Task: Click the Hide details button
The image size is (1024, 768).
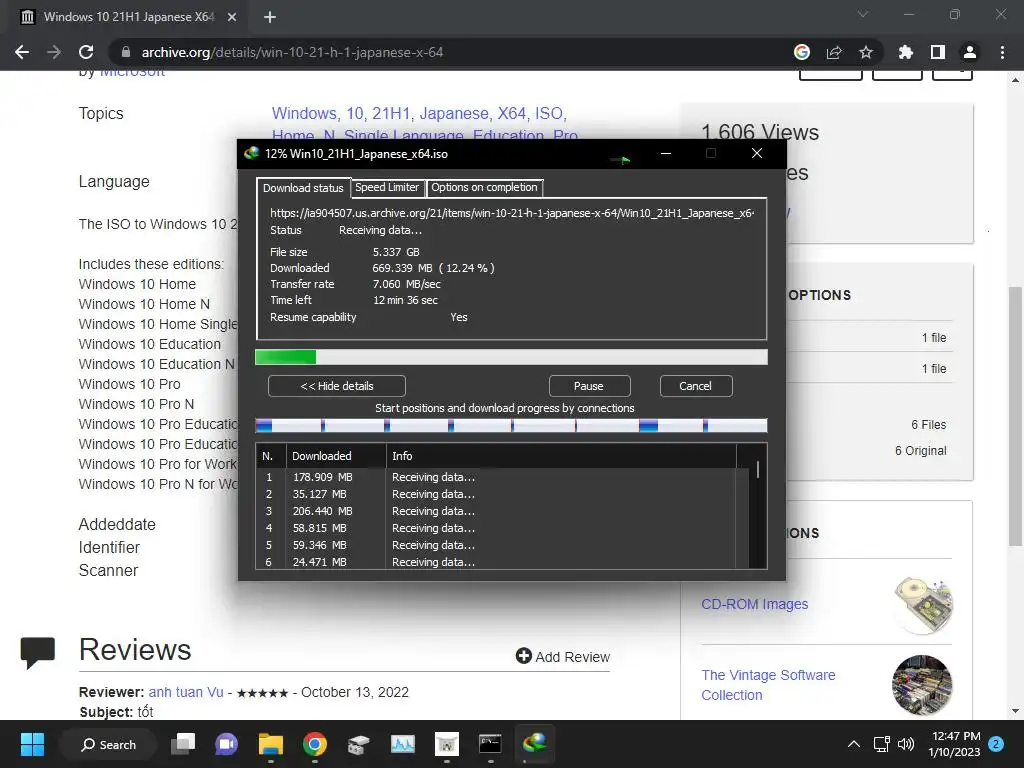Action: (x=337, y=386)
